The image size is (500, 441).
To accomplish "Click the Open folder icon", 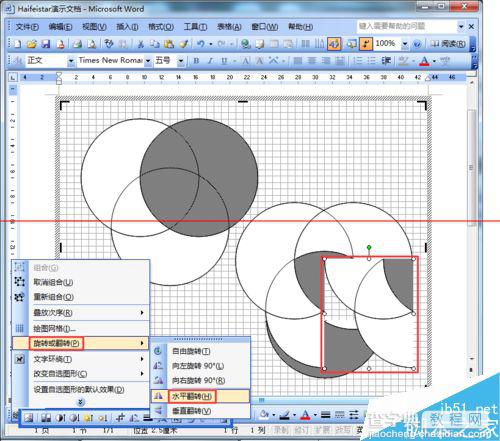I will pos(31,44).
